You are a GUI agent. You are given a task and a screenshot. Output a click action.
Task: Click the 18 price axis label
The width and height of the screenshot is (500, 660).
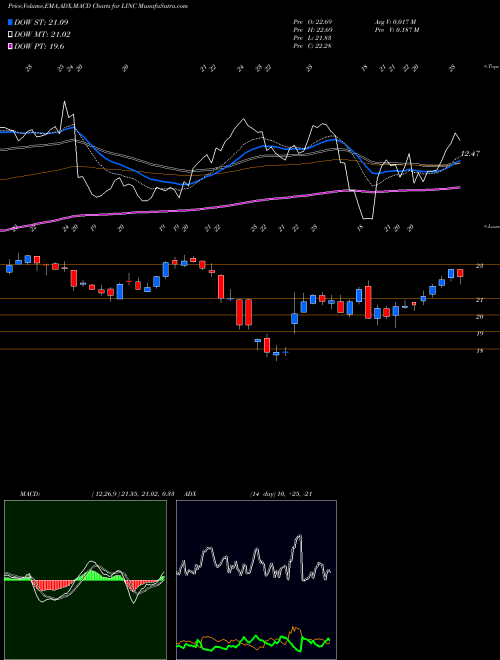pyautogui.click(x=479, y=350)
